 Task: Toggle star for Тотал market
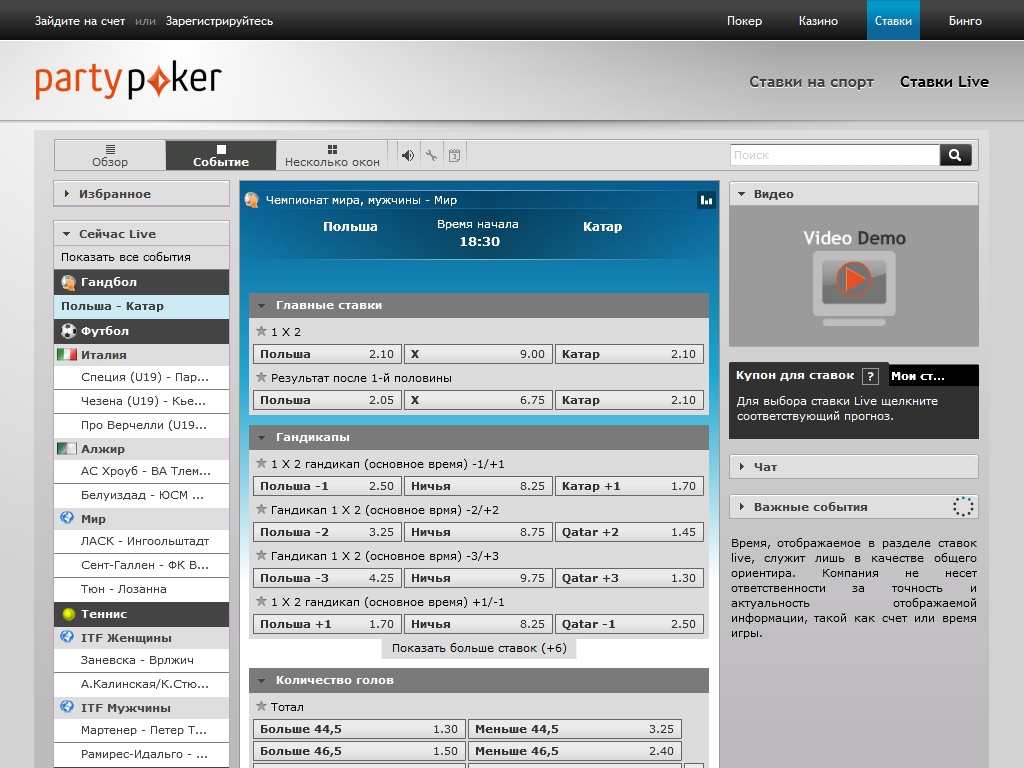point(261,707)
